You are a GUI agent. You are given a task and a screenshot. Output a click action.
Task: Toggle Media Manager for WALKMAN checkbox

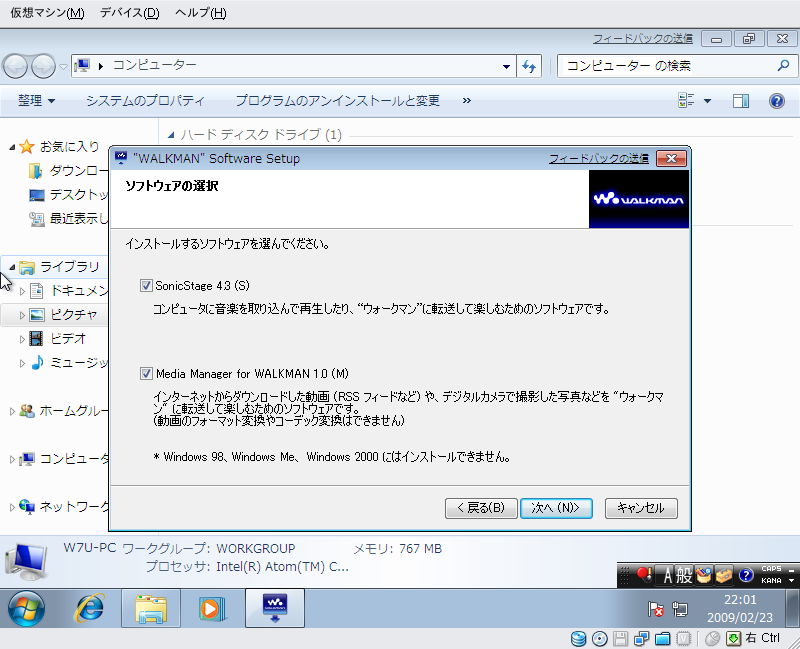(146, 374)
